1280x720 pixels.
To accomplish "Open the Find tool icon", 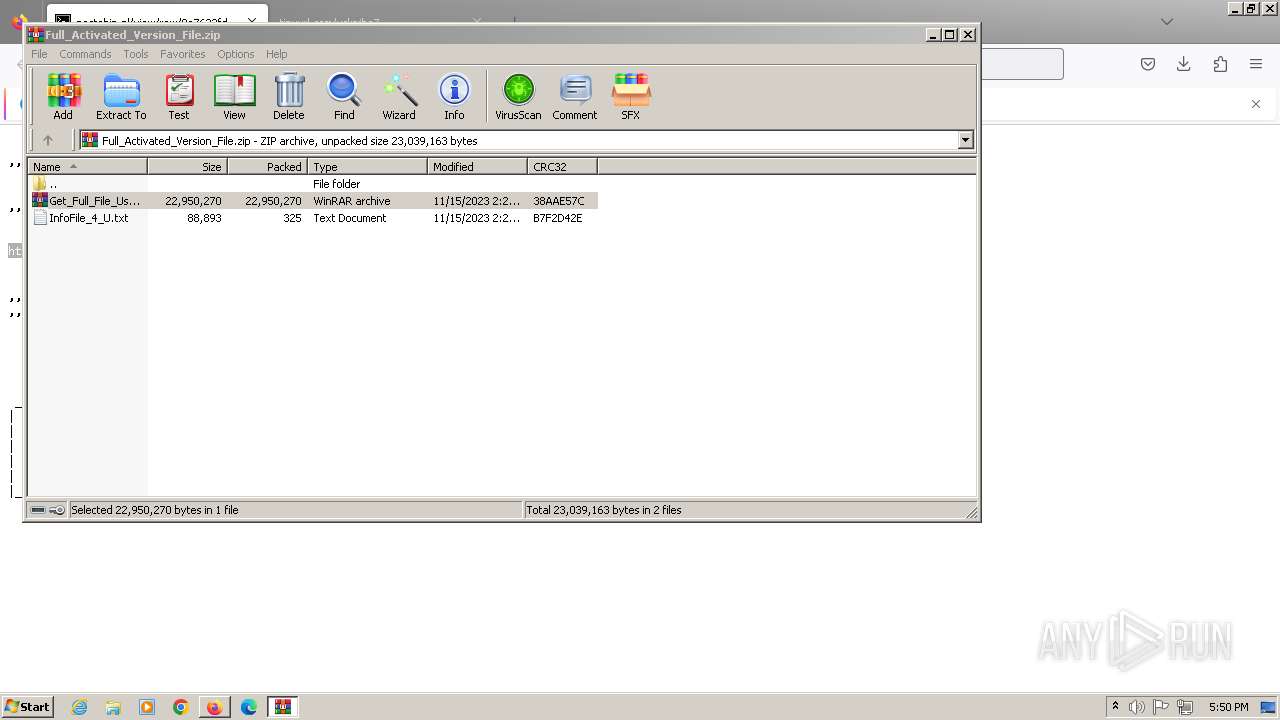I will tap(344, 96).
